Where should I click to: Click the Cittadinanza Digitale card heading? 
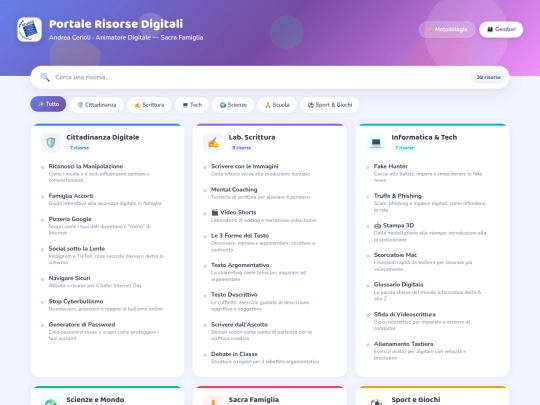click(103, 137)
